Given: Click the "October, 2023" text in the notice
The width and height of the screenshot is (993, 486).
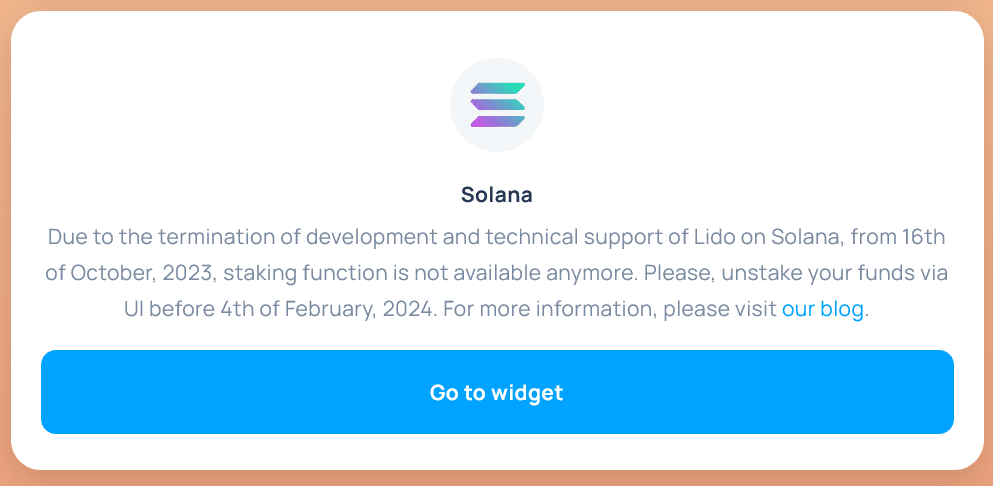Looking at the screenshot, I should click(130, 274).
